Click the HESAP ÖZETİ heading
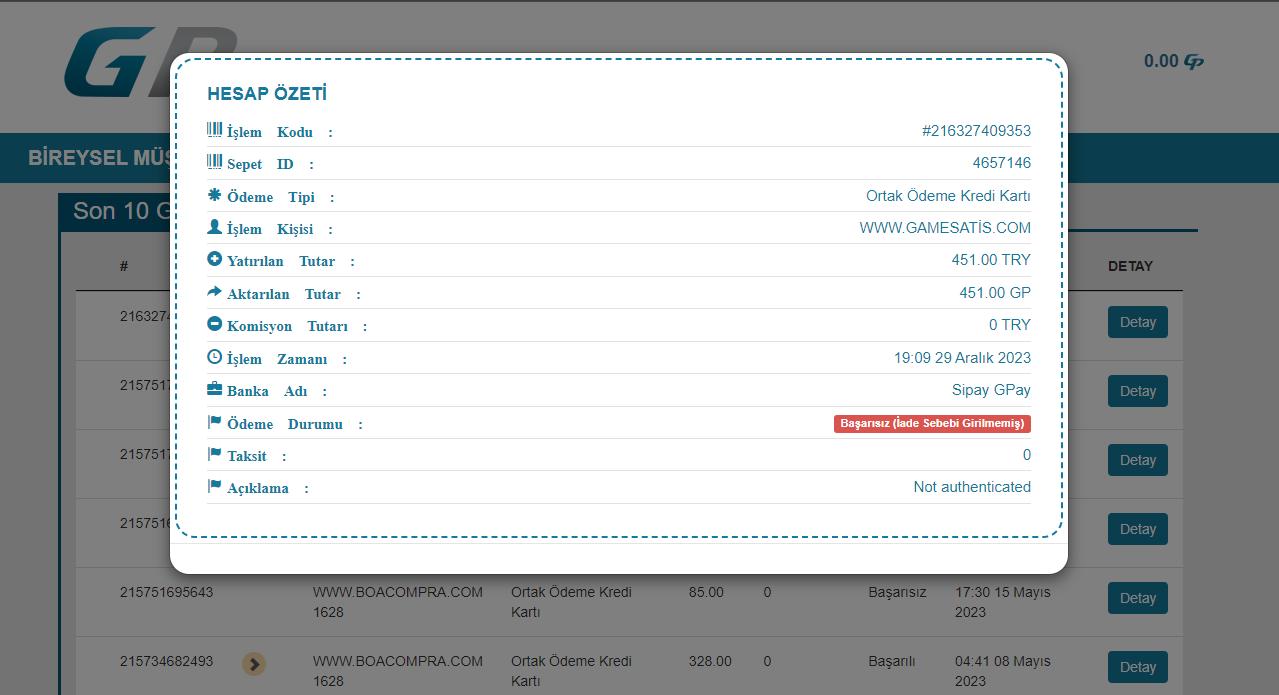Image resolution: width=1279 pixels, height=695 pixels. pos(267,94)
